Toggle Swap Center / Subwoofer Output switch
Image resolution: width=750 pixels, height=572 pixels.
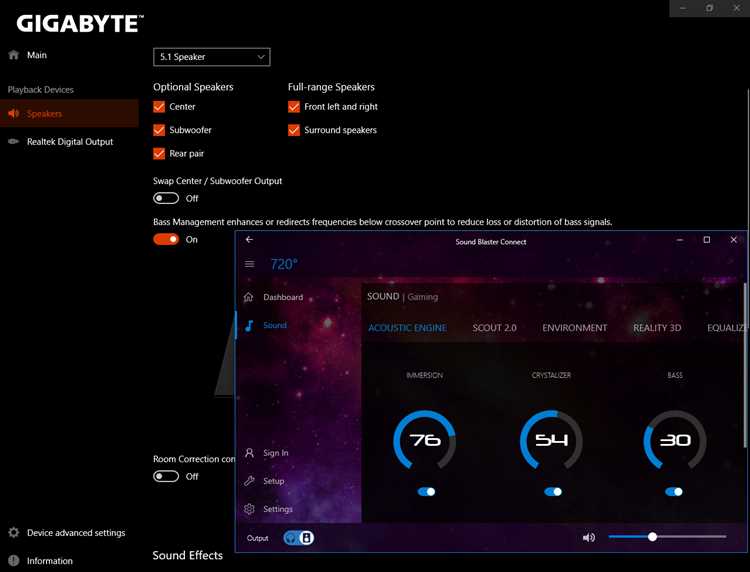coord(166,198)
